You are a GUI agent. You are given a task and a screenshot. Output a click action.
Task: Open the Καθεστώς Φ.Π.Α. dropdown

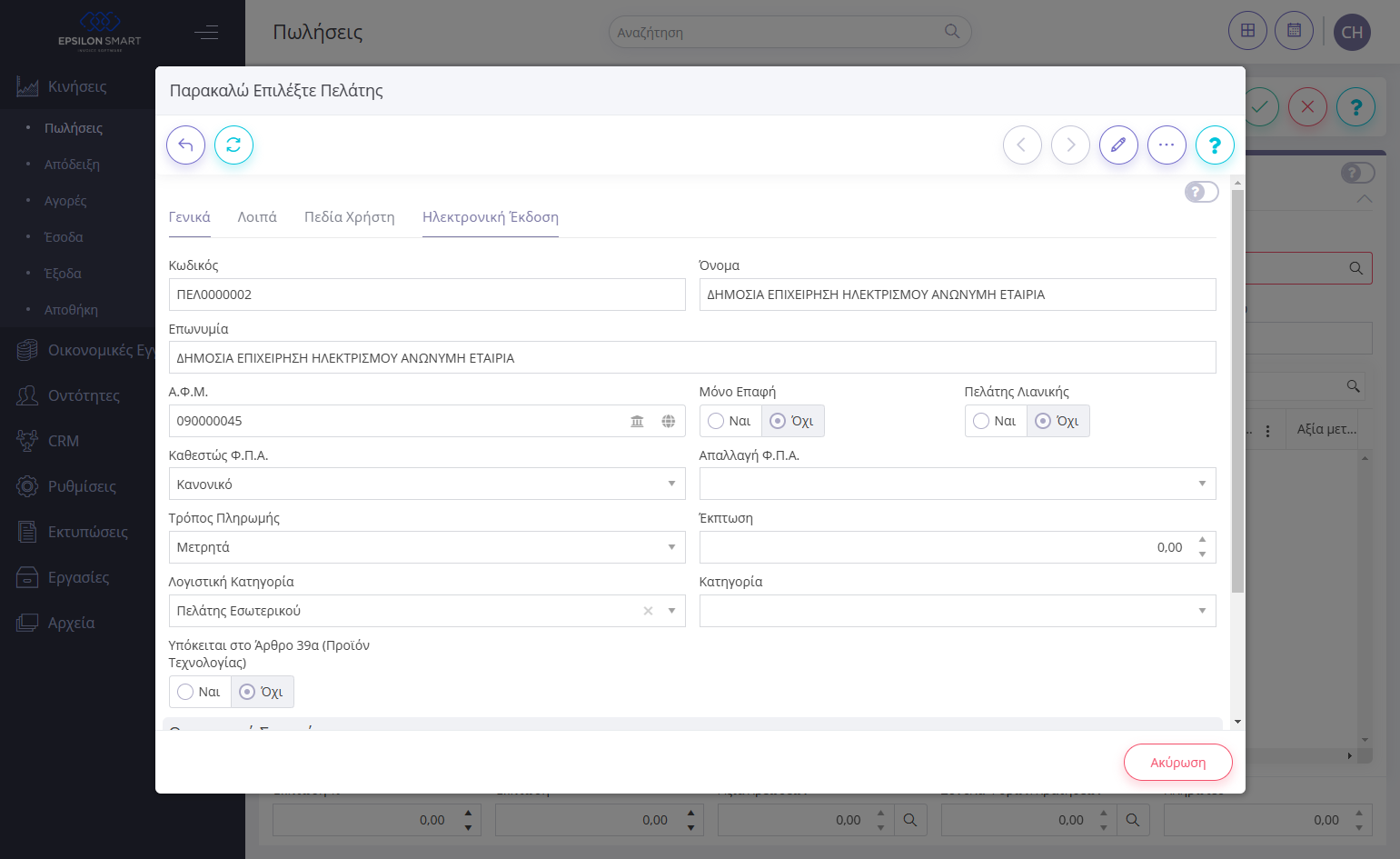point(427,484)
